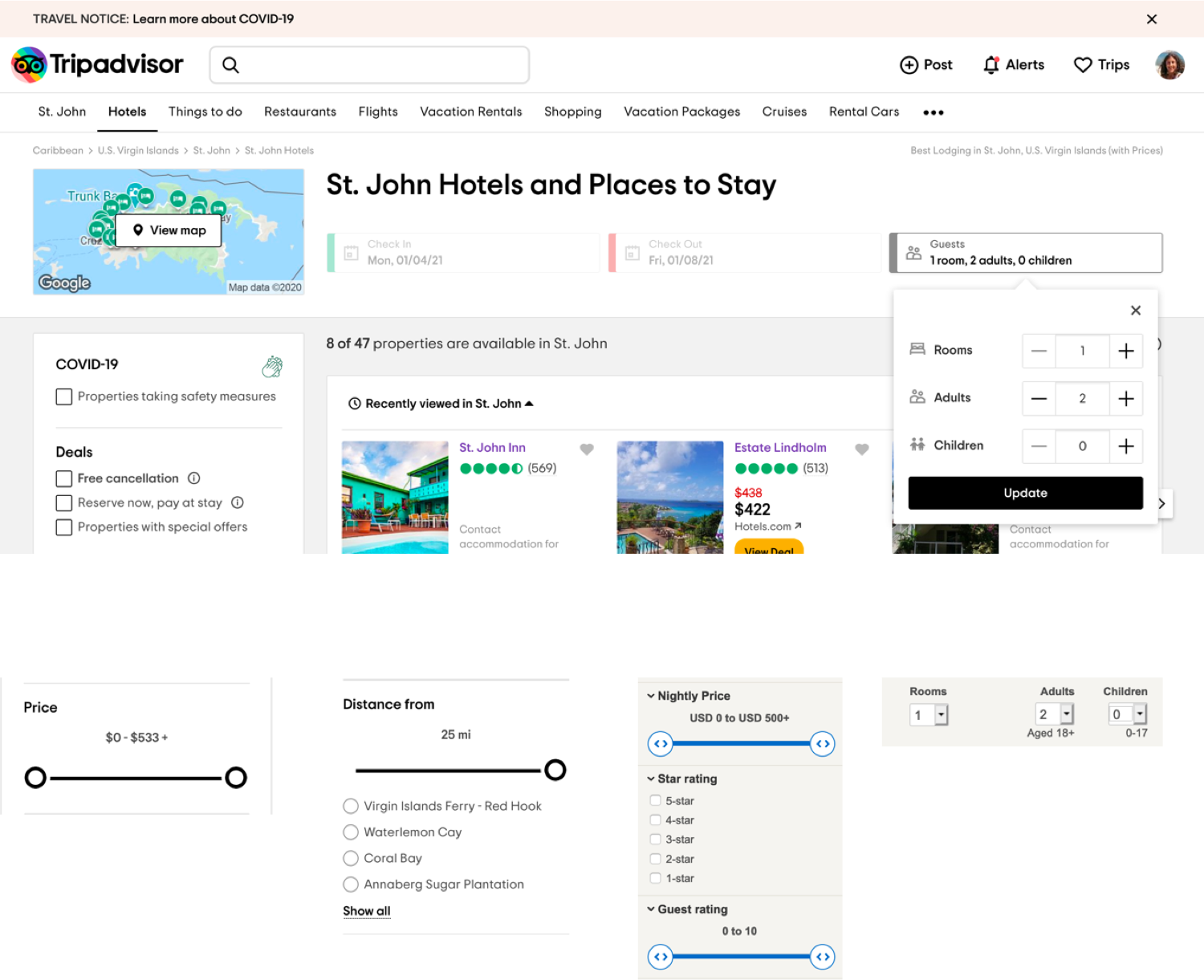Decrease Children count with minus
This screenshot has height=980, width=1204.
click(1039, 446)
